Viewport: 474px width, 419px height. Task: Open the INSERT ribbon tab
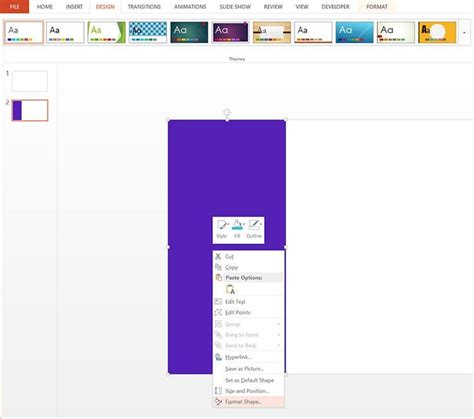point(74,7)
